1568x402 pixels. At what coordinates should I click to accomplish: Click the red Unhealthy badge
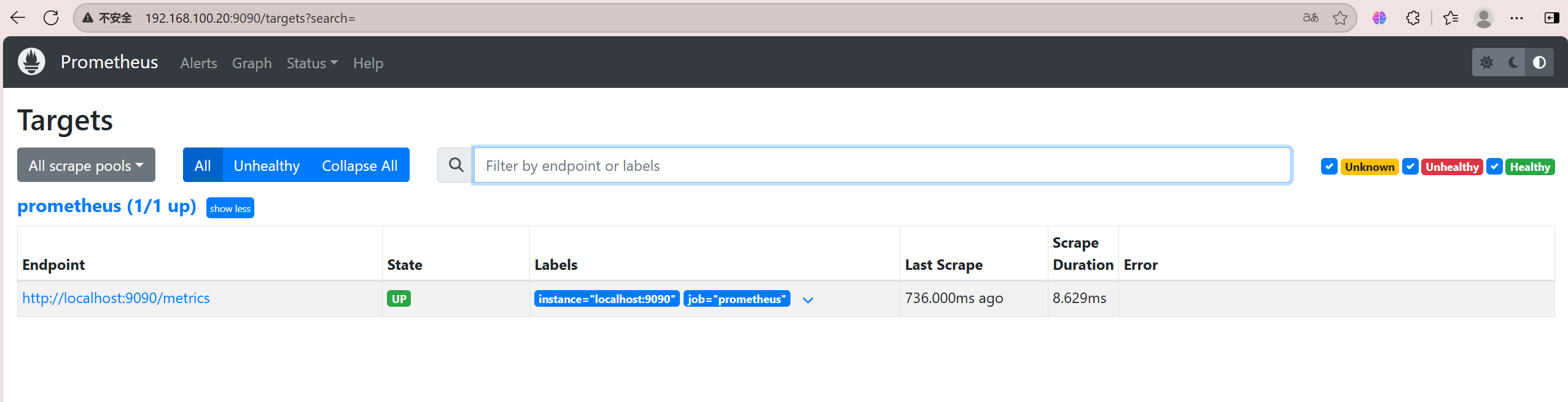[1452, 167]
